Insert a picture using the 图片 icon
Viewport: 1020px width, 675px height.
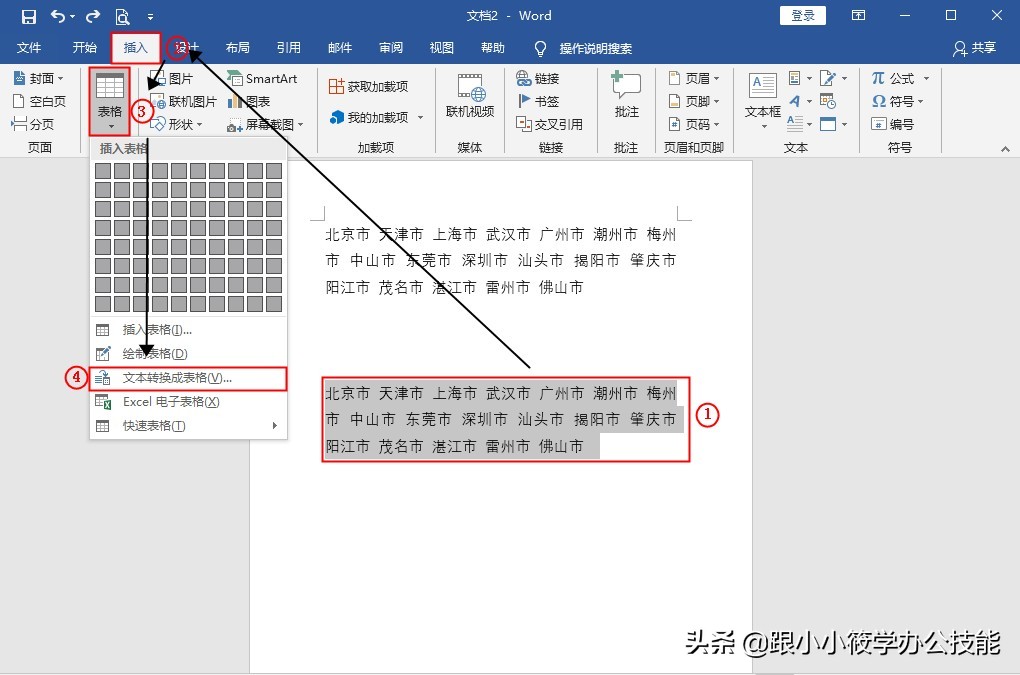(x=176, y=79)
